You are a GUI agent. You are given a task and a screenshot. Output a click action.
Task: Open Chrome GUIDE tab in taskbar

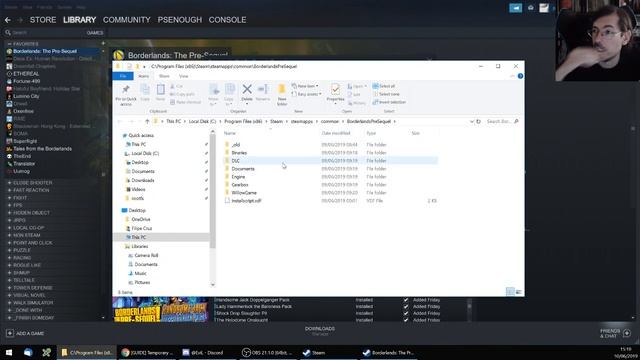pos(148,352)
